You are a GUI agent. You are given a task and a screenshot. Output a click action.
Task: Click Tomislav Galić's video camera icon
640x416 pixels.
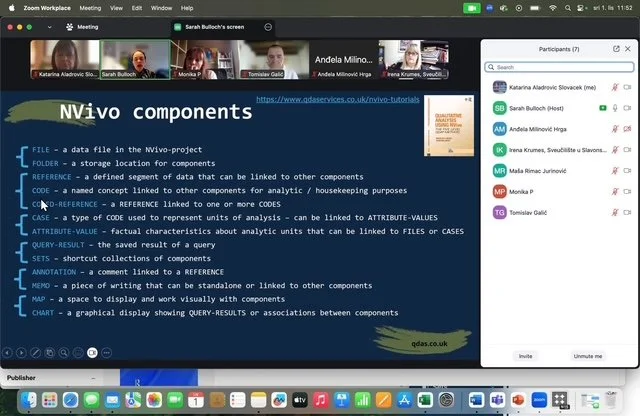tap(627, 212)
